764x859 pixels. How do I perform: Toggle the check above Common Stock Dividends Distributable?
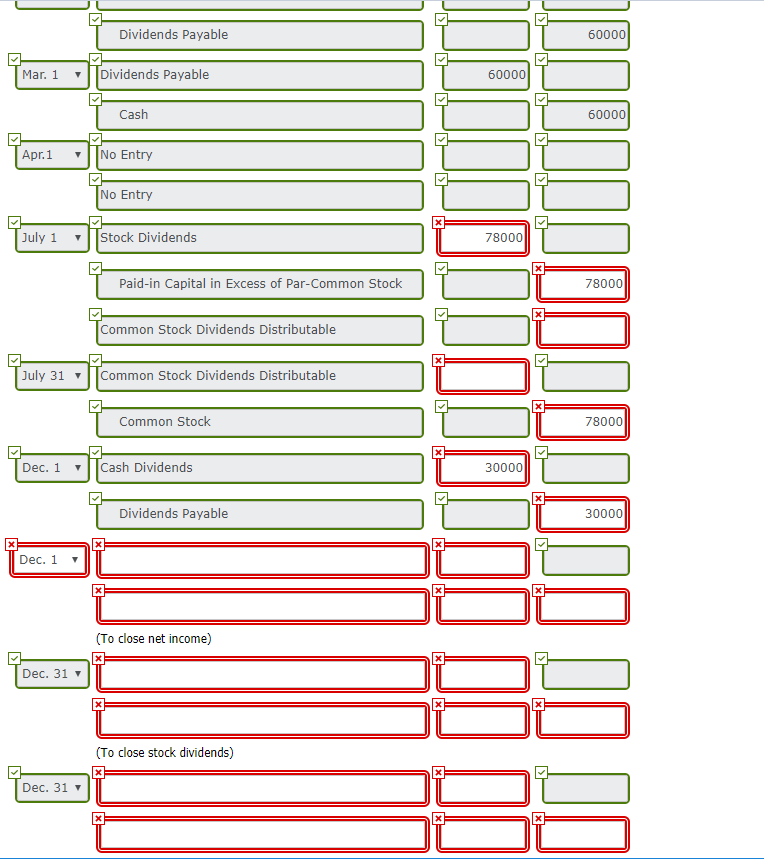(x=95, y=313)
